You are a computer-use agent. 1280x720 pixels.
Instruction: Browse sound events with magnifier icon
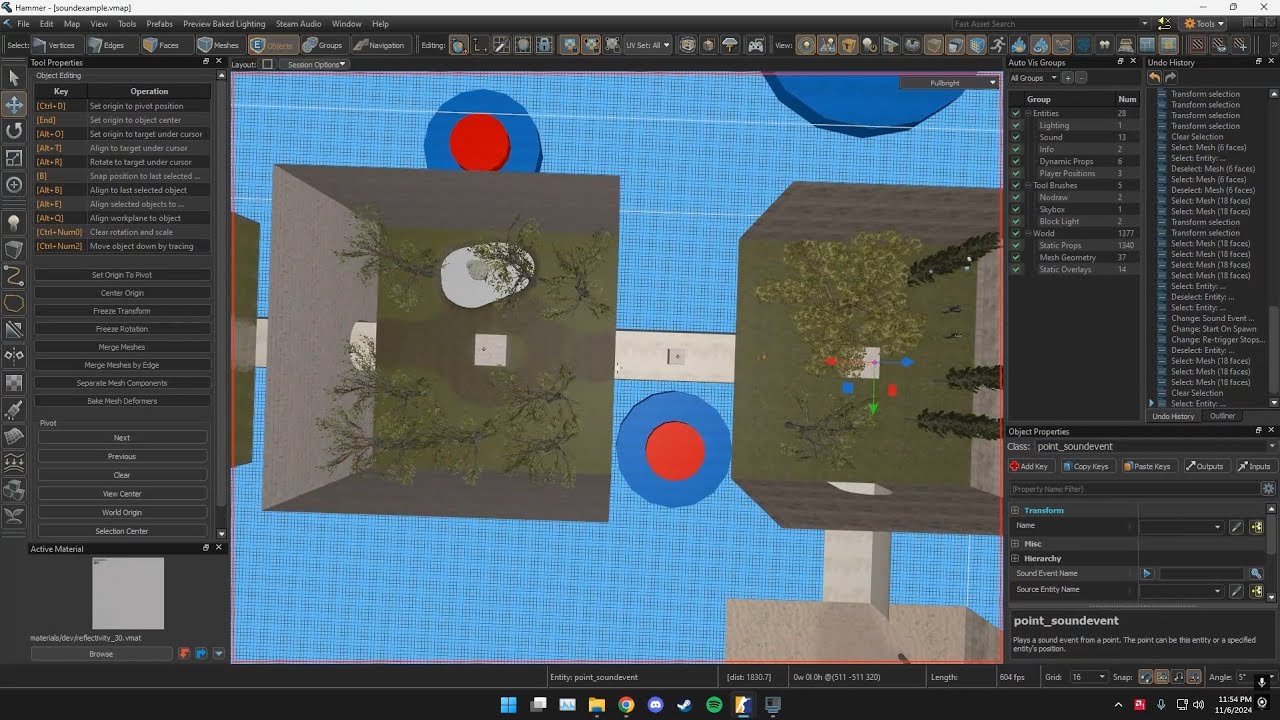1256,574
